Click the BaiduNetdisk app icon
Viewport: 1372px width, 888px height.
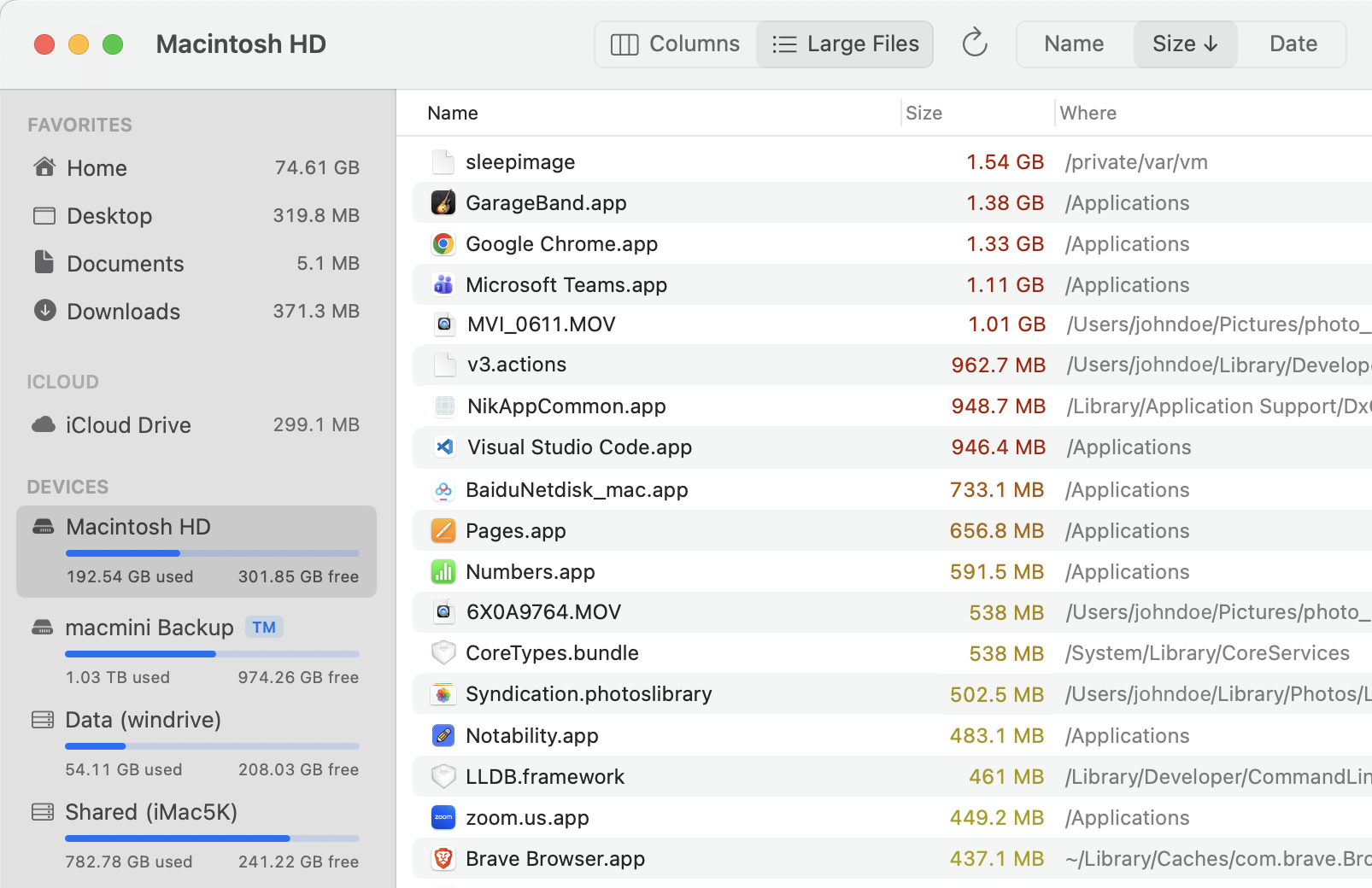(x=443, y=490)
